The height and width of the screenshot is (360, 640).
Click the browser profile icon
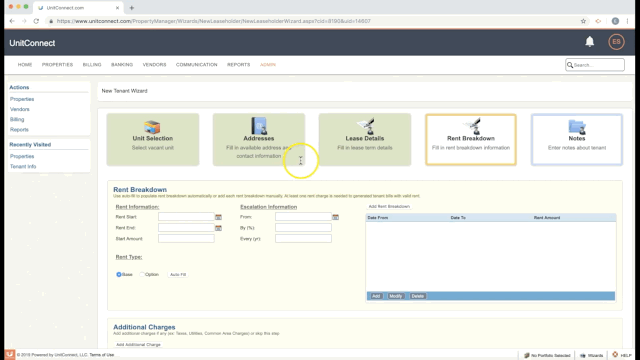615,21
